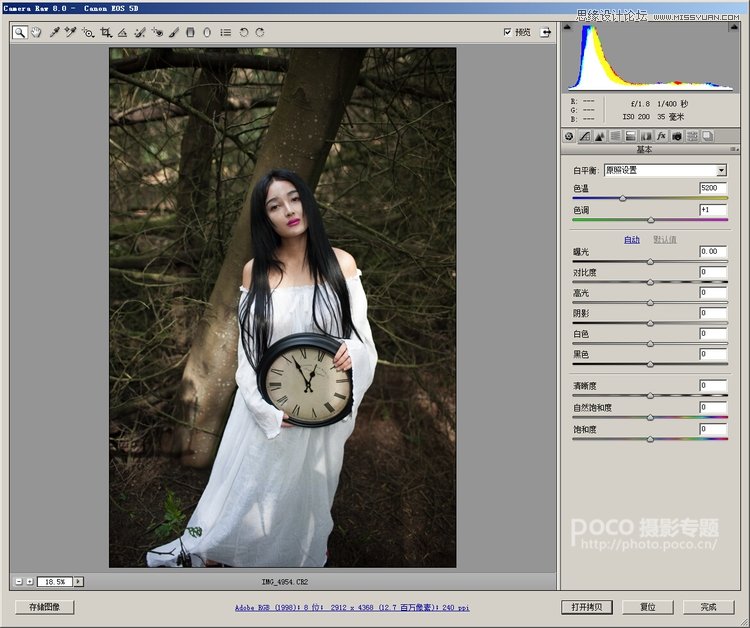The width and height of the screenshot is (750, 628).
Task: Click the 清晰度 clarity slider handle
Action: pyautogui.click(x=650, y=396)
